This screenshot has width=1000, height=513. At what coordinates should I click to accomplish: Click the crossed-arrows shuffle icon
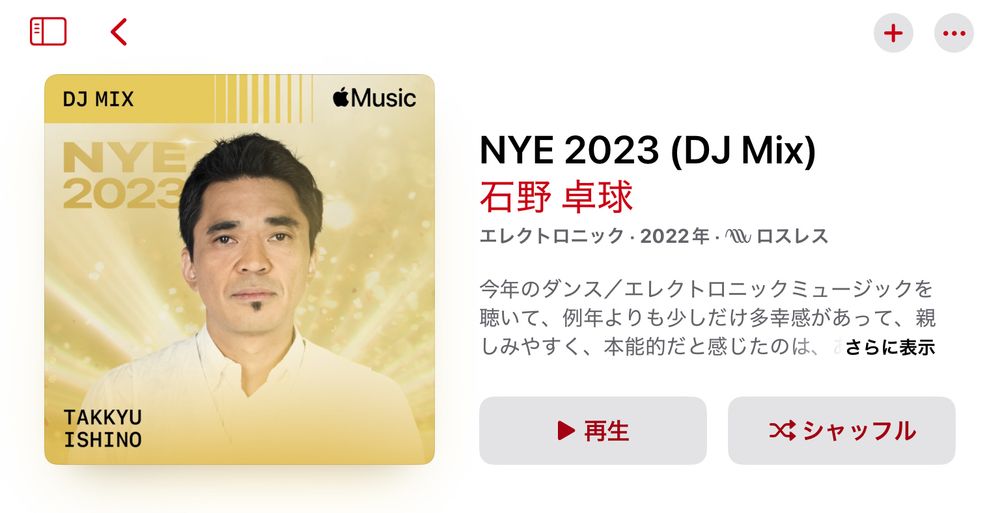tap(782, 431)
